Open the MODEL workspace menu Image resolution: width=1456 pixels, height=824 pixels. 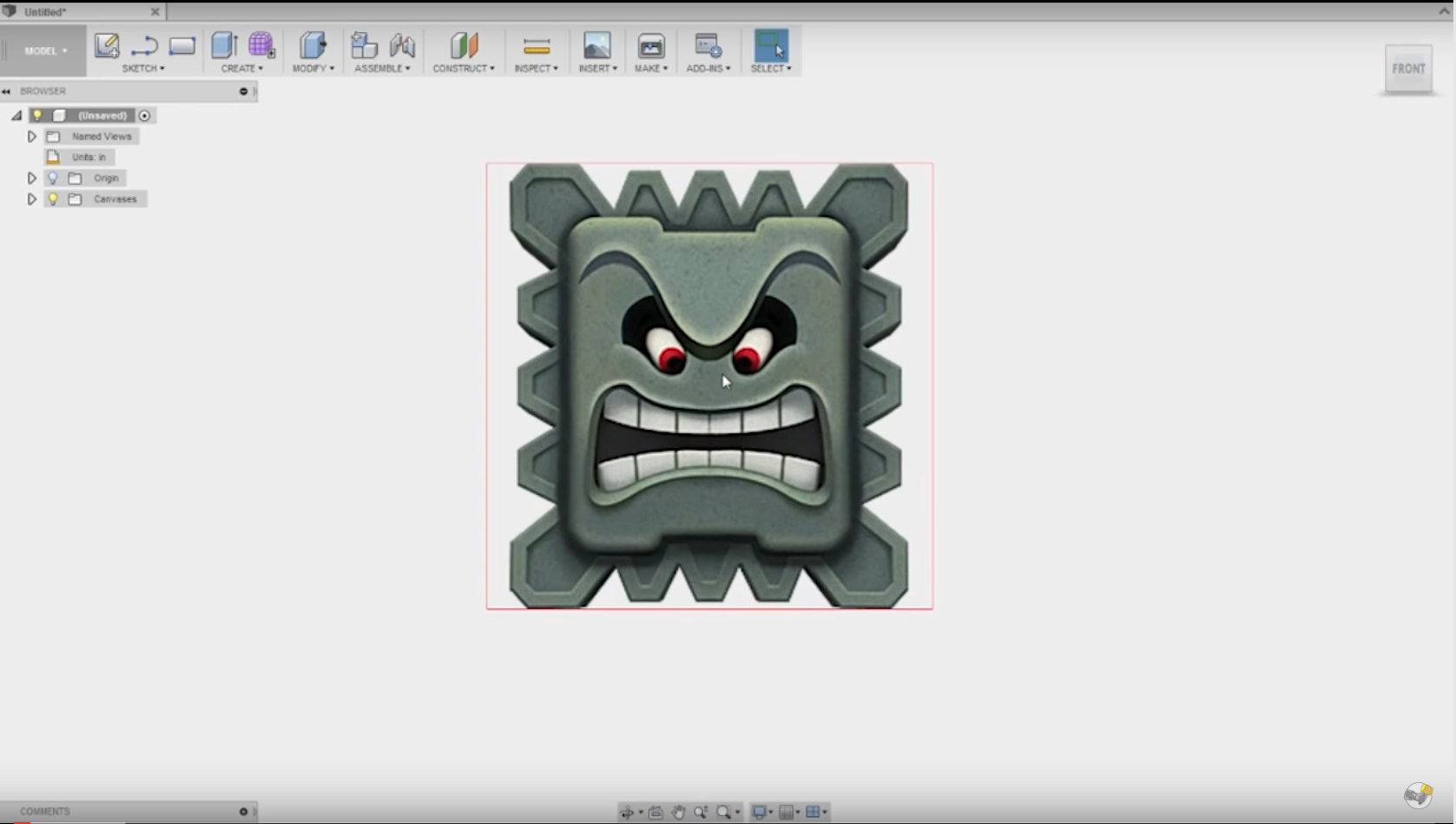(43, 50)
